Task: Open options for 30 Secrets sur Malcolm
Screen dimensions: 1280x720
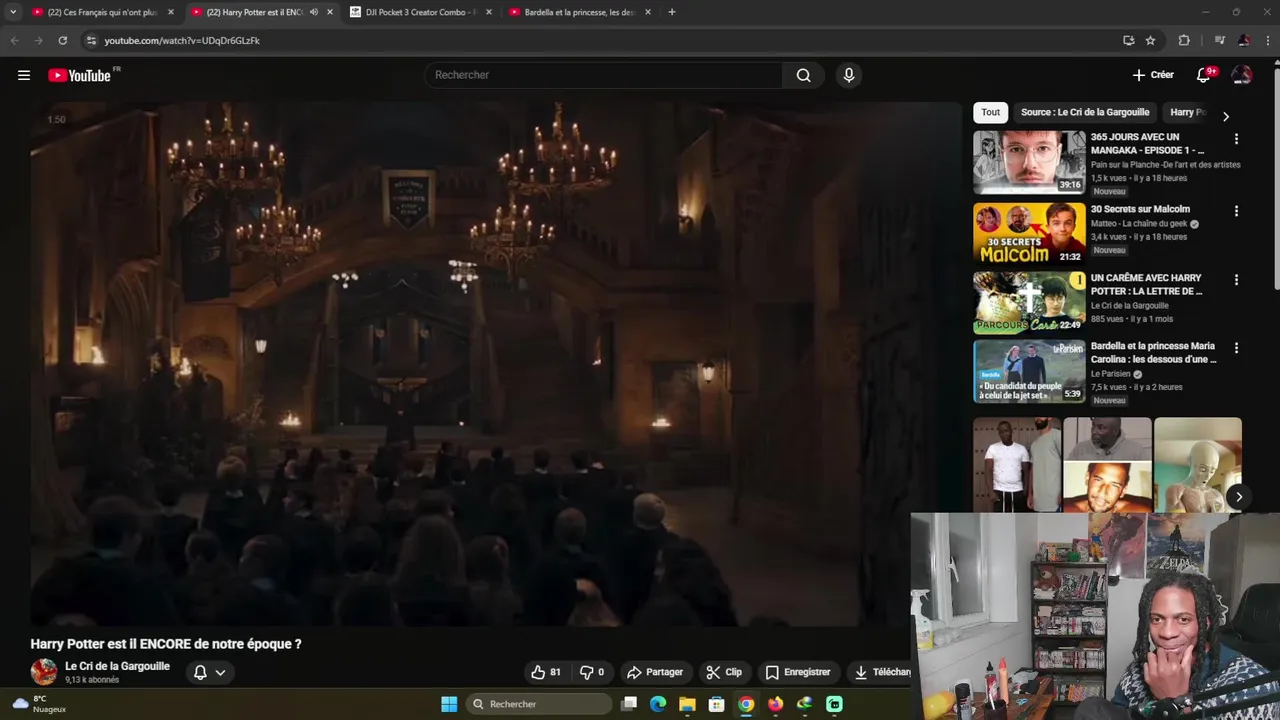Action: (x=1236, y=211)
